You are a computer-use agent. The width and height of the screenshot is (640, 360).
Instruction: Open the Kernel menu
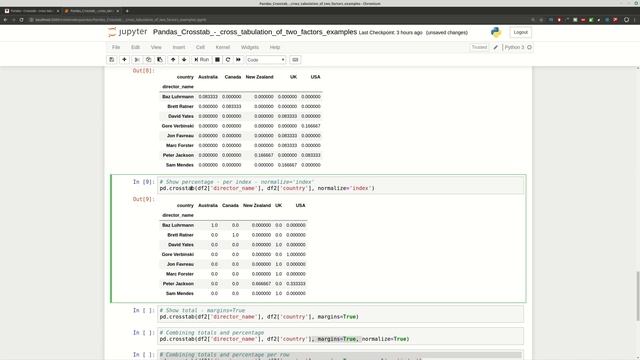[222, 47]
